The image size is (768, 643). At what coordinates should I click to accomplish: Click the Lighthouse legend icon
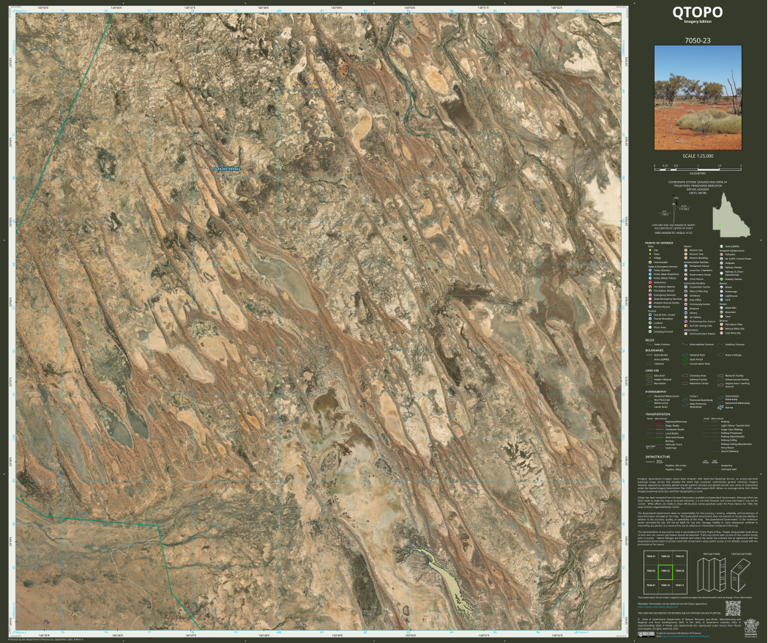tap(721, 296)
